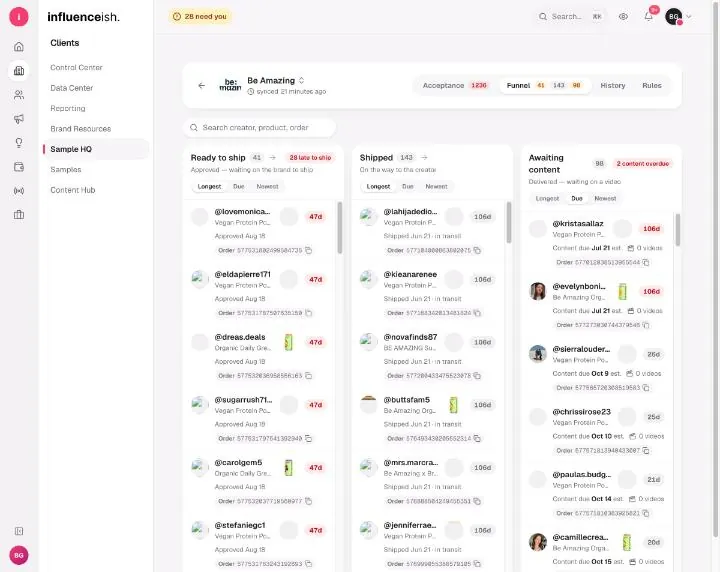Sort Awaiting content by Newest

(605, 198)
